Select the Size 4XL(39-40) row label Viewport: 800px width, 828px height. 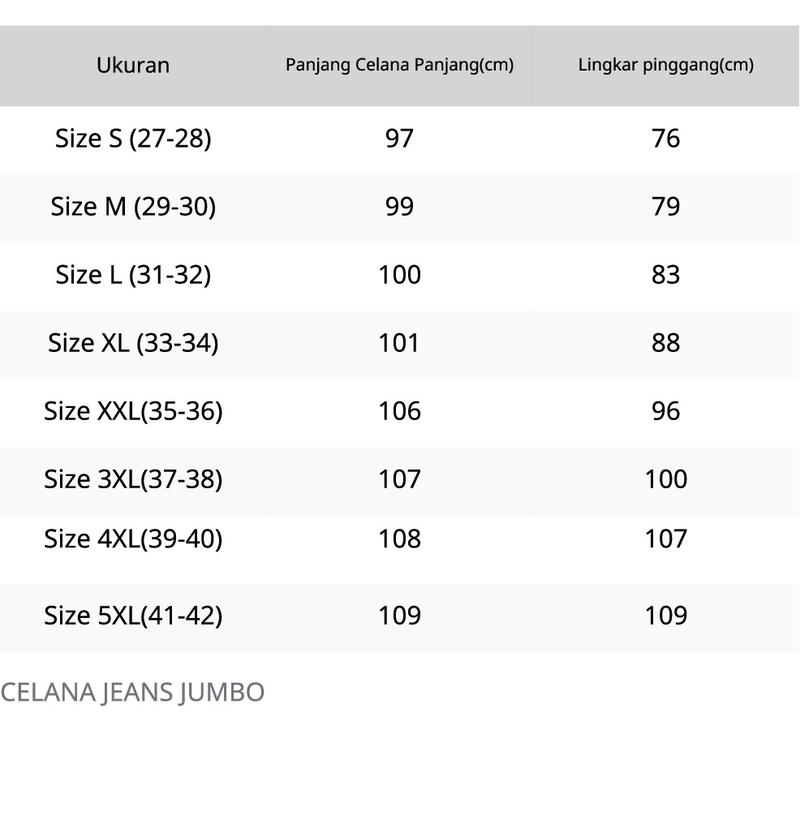(133, 539)
